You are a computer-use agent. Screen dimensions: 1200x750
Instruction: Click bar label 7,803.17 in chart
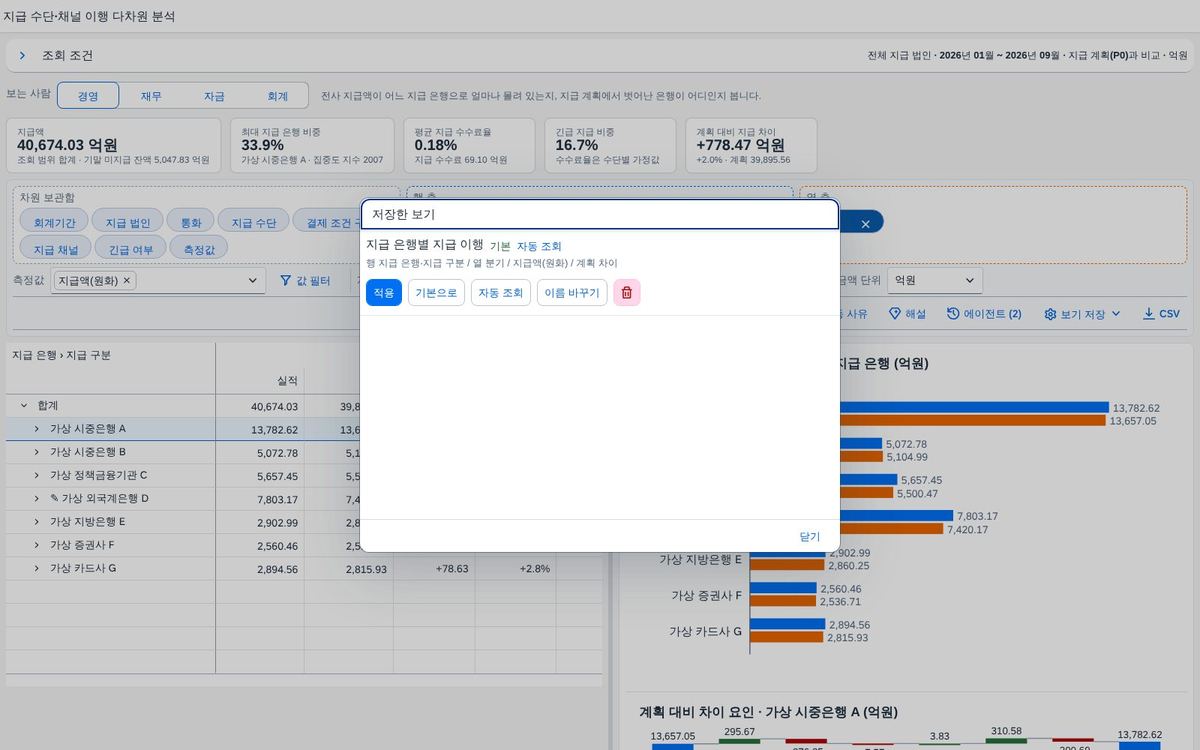977,516
